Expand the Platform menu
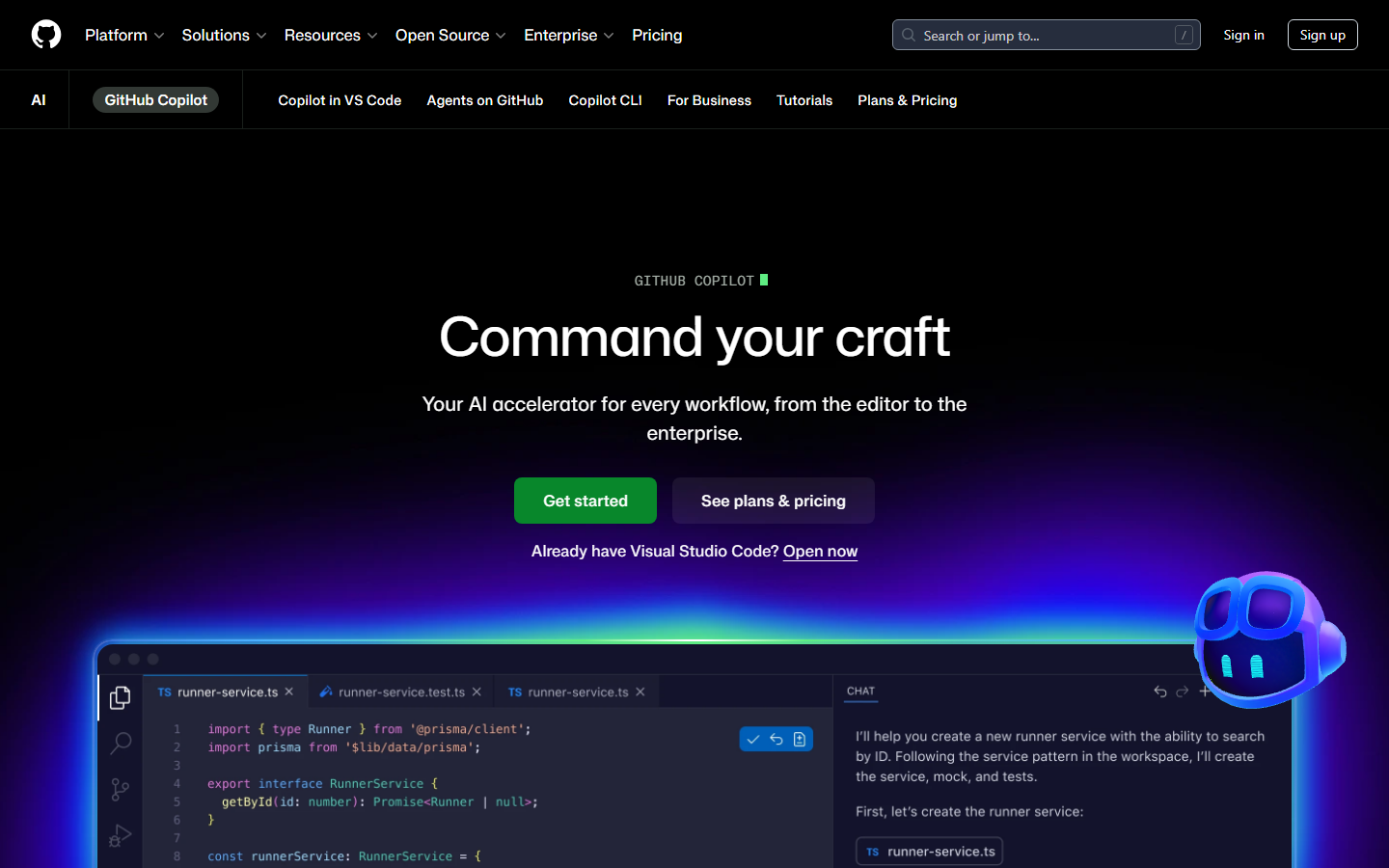The height and width of the screenshot is (868, 1389). 124,35
